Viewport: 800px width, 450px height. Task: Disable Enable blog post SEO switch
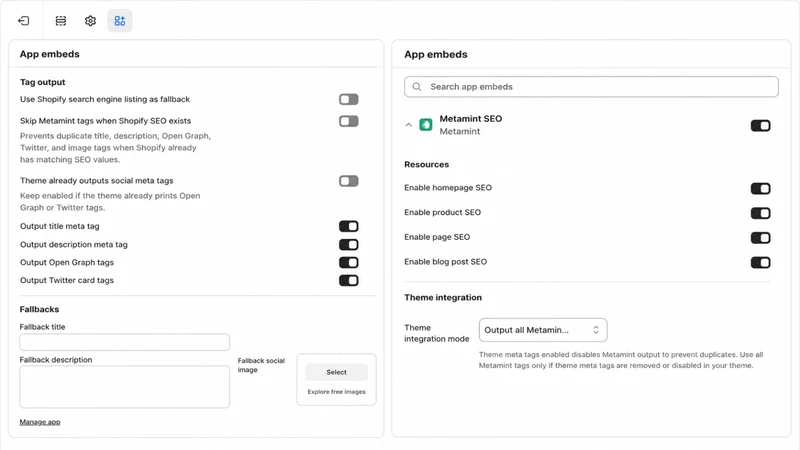[760, 263]
